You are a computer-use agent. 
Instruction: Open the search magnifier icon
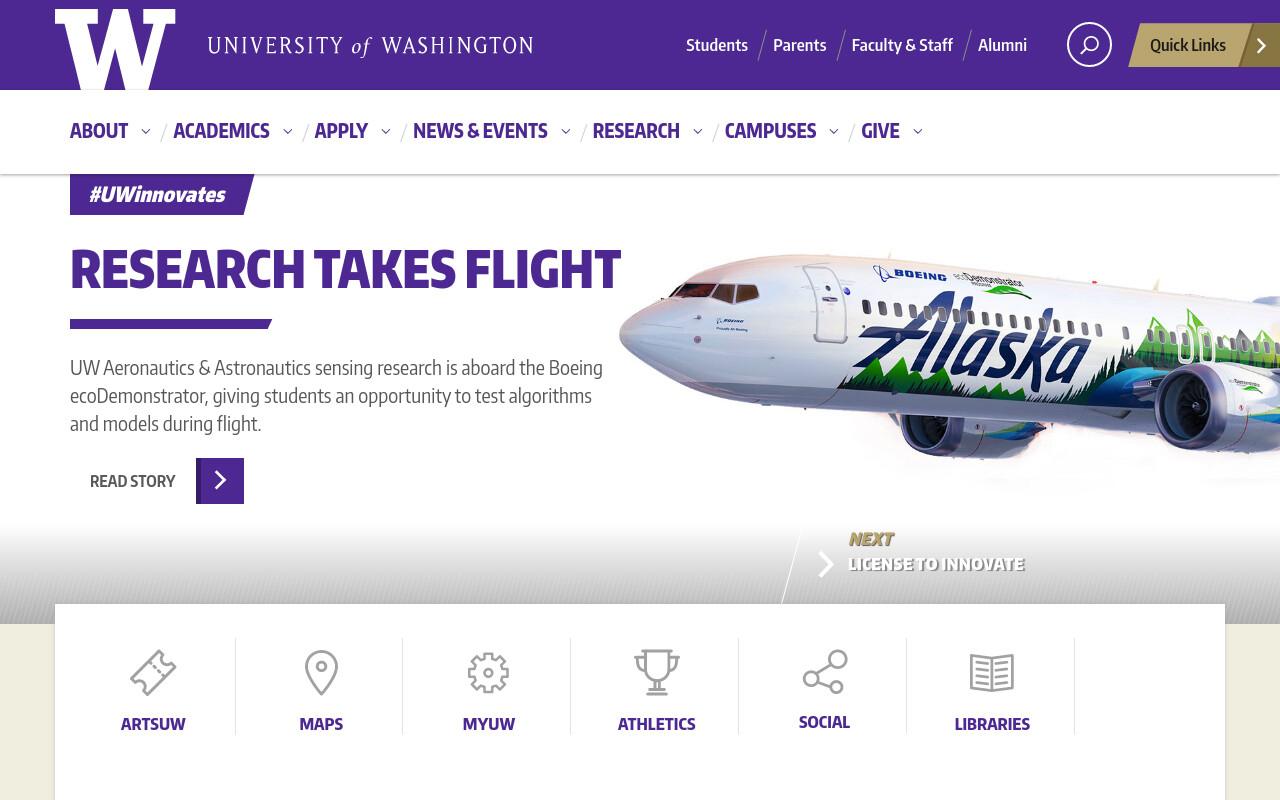point(1089,45)
